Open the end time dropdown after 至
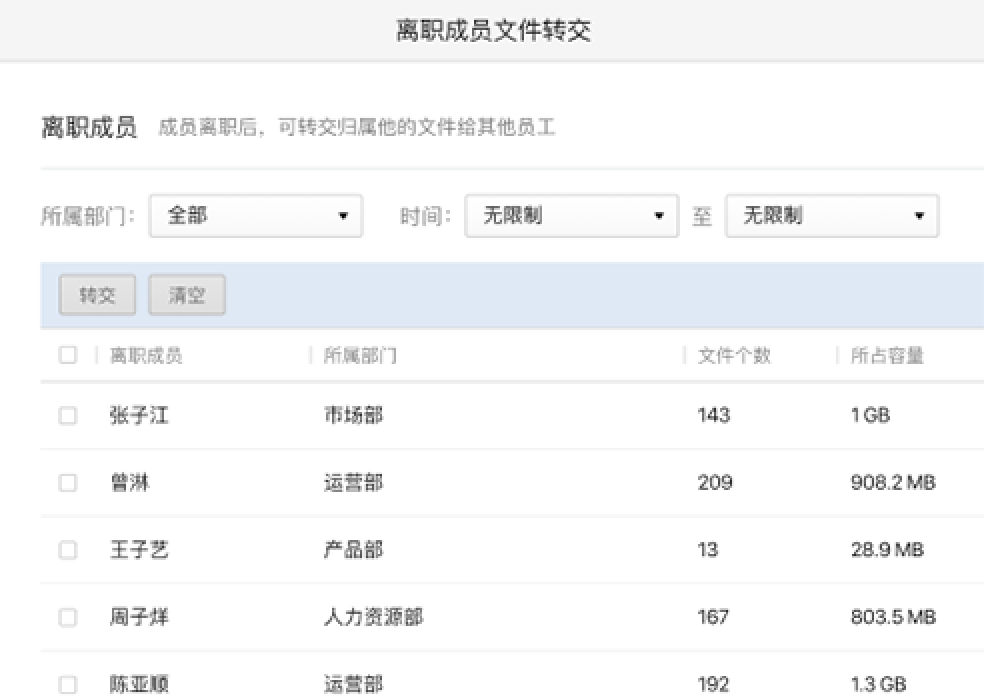 click(831, 216)
